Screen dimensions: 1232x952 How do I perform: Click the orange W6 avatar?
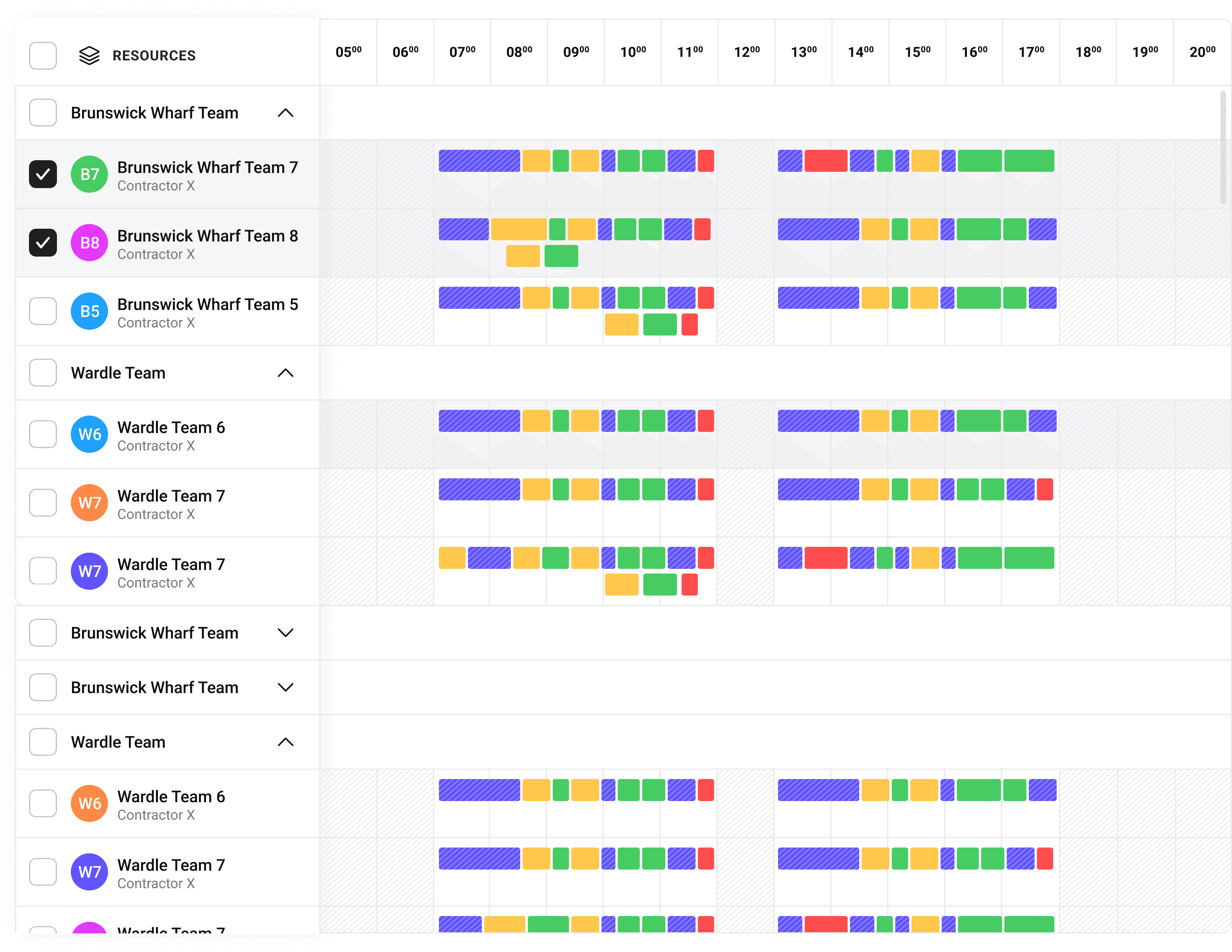[89, 803]
